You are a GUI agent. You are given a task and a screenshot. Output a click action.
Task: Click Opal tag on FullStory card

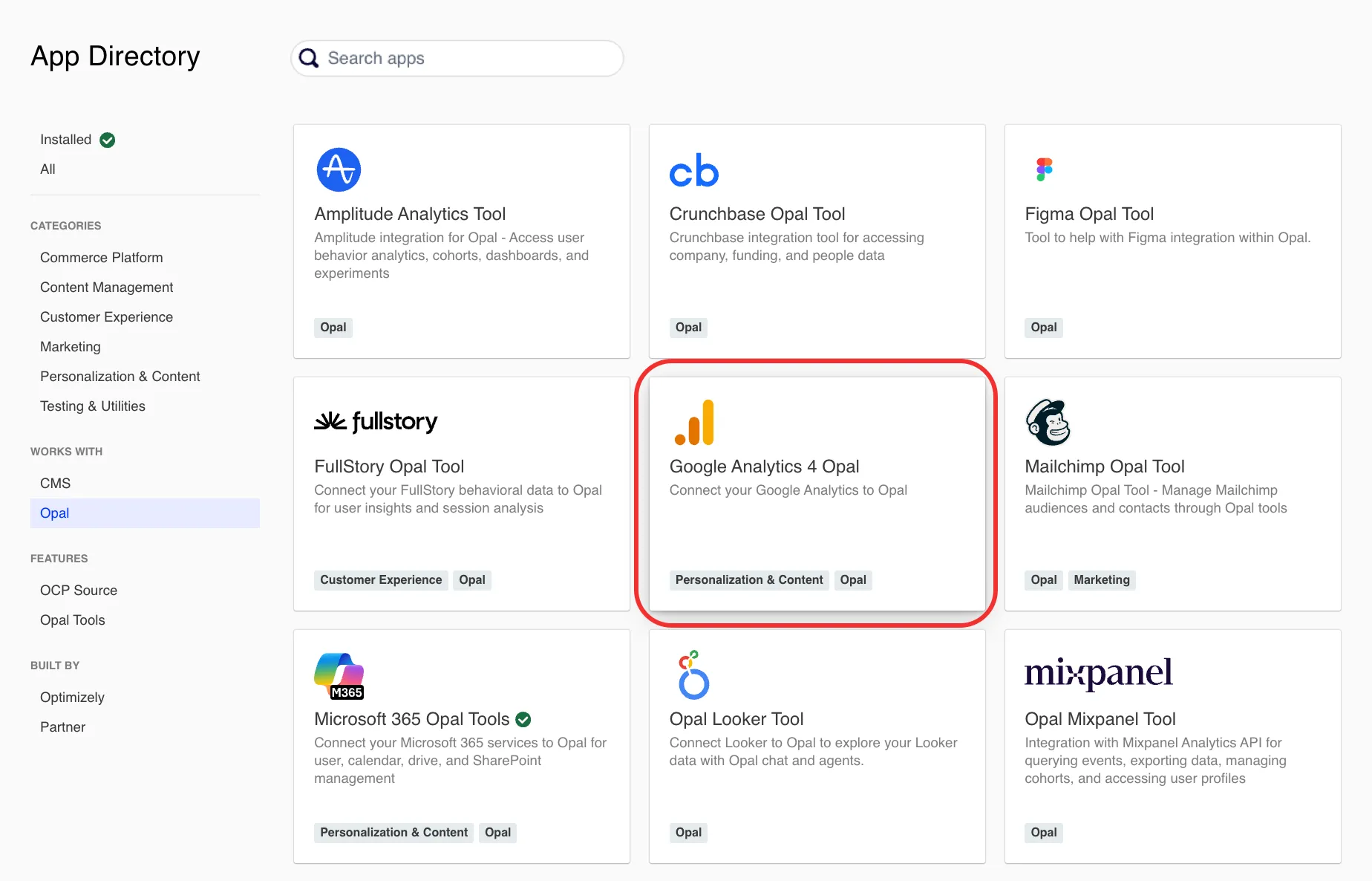[x=472, y=580]
